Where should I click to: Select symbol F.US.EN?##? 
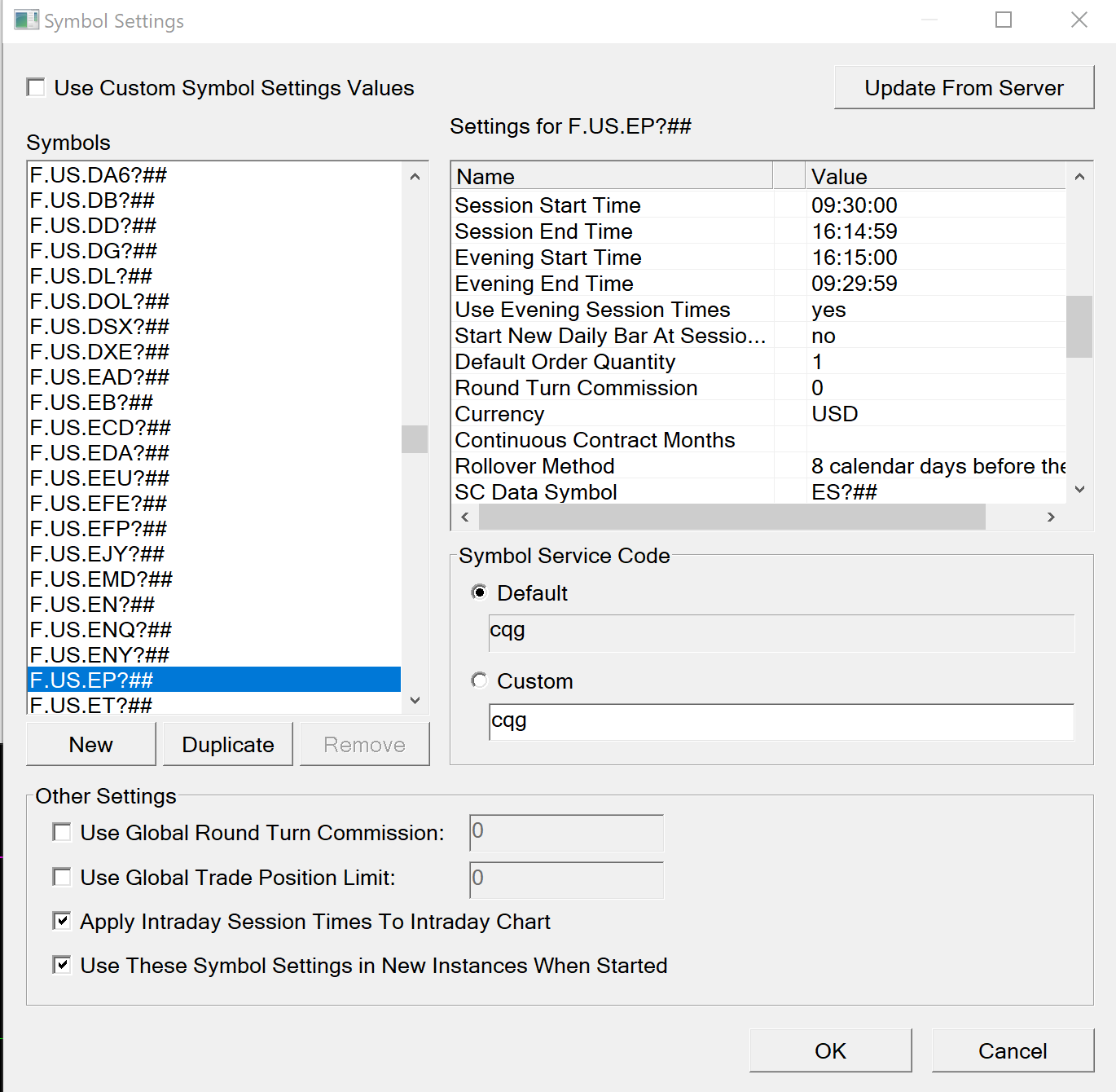pyautogui.click(x=214, y=605)
